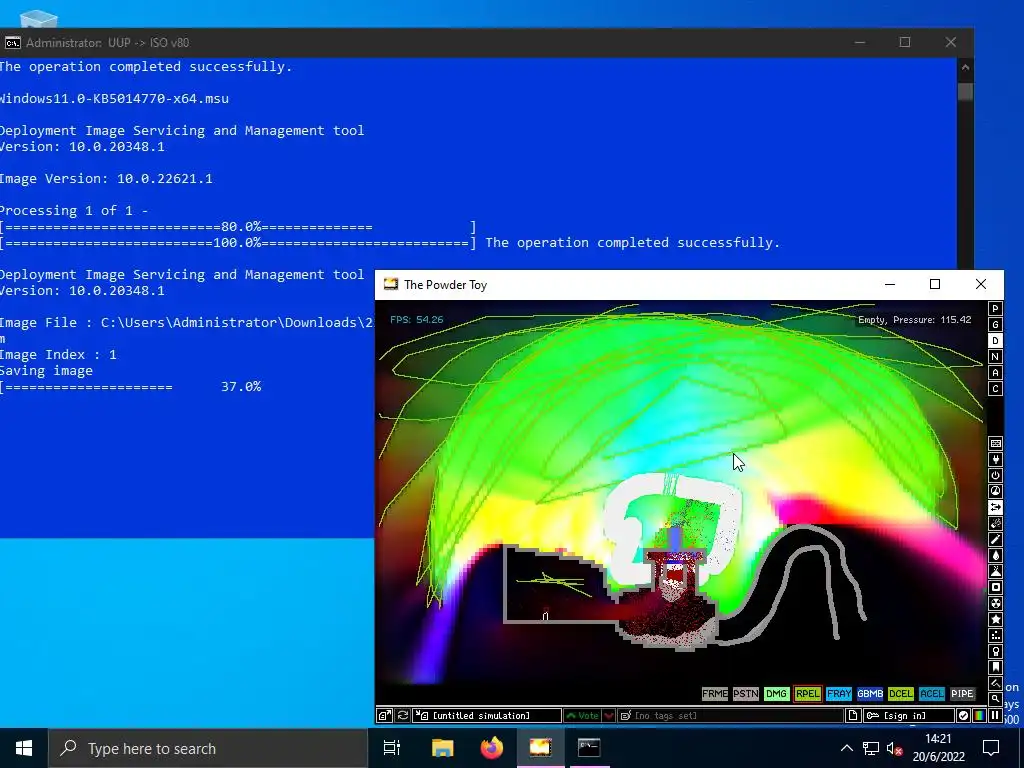
Task: Click the [sign in] button
Action: tap(908, 715)
